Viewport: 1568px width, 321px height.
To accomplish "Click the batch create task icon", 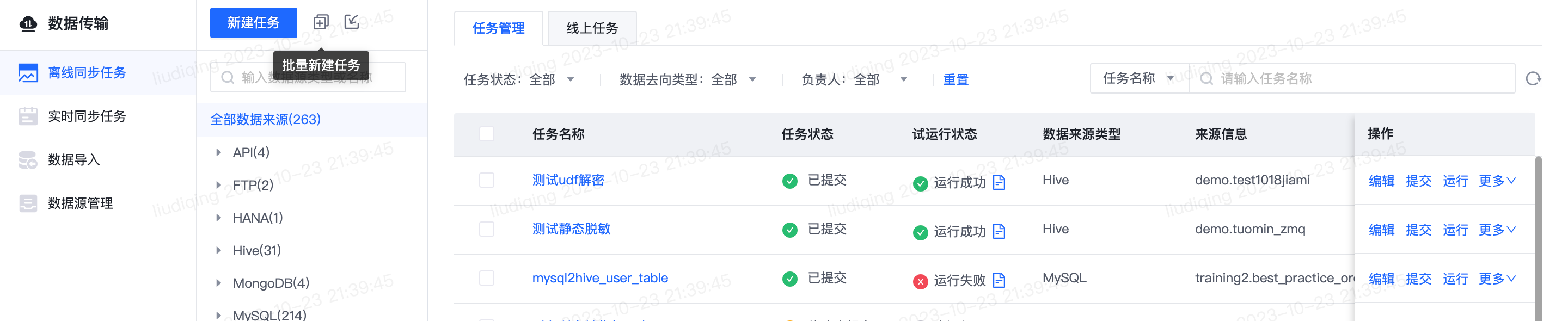I will click(x=321, y=22).
